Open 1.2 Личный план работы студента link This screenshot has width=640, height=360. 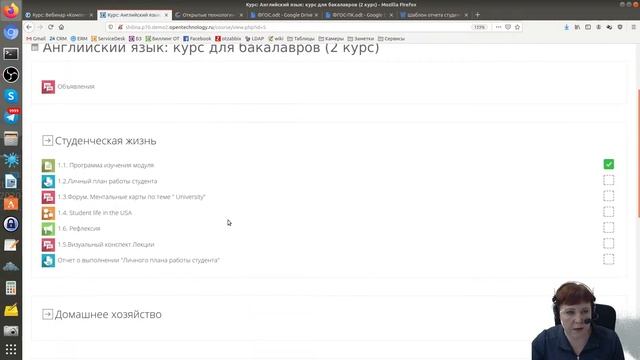[x=107, y=181]
